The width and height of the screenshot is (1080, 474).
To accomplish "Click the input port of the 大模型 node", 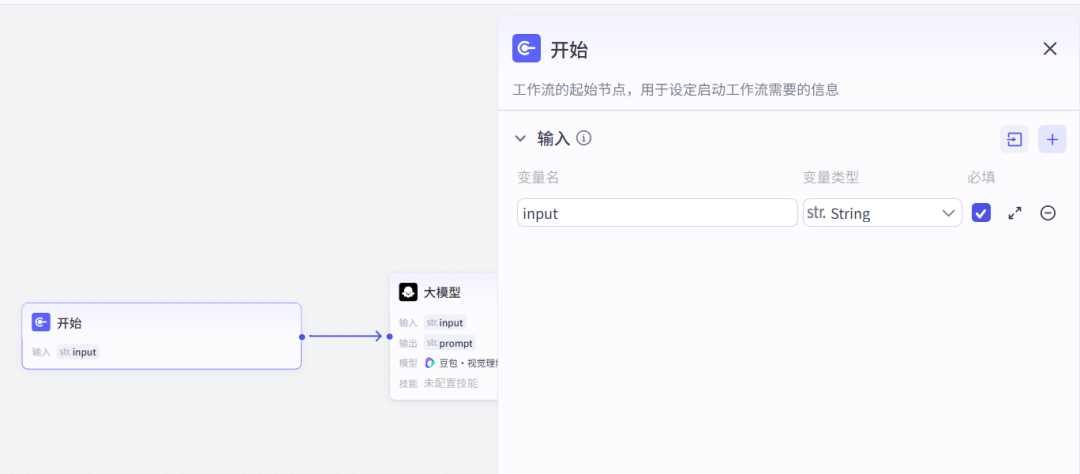I will [x=389, y=336].
